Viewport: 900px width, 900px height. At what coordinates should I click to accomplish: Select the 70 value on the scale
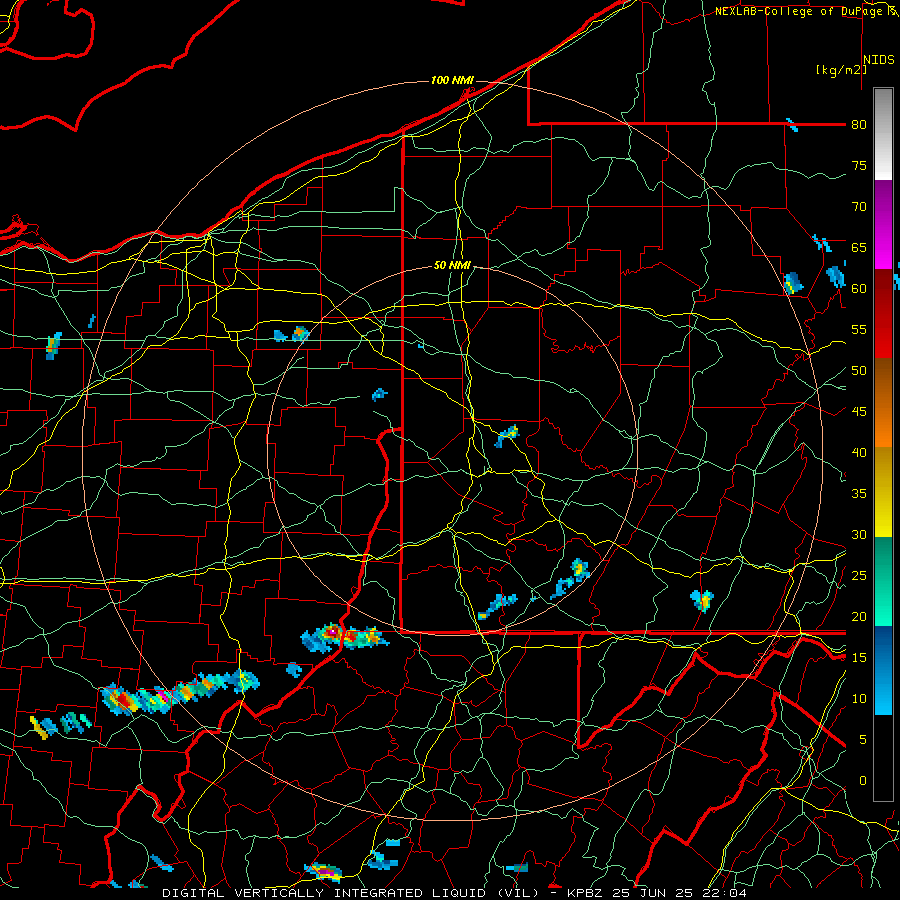[x=859, y=207]
